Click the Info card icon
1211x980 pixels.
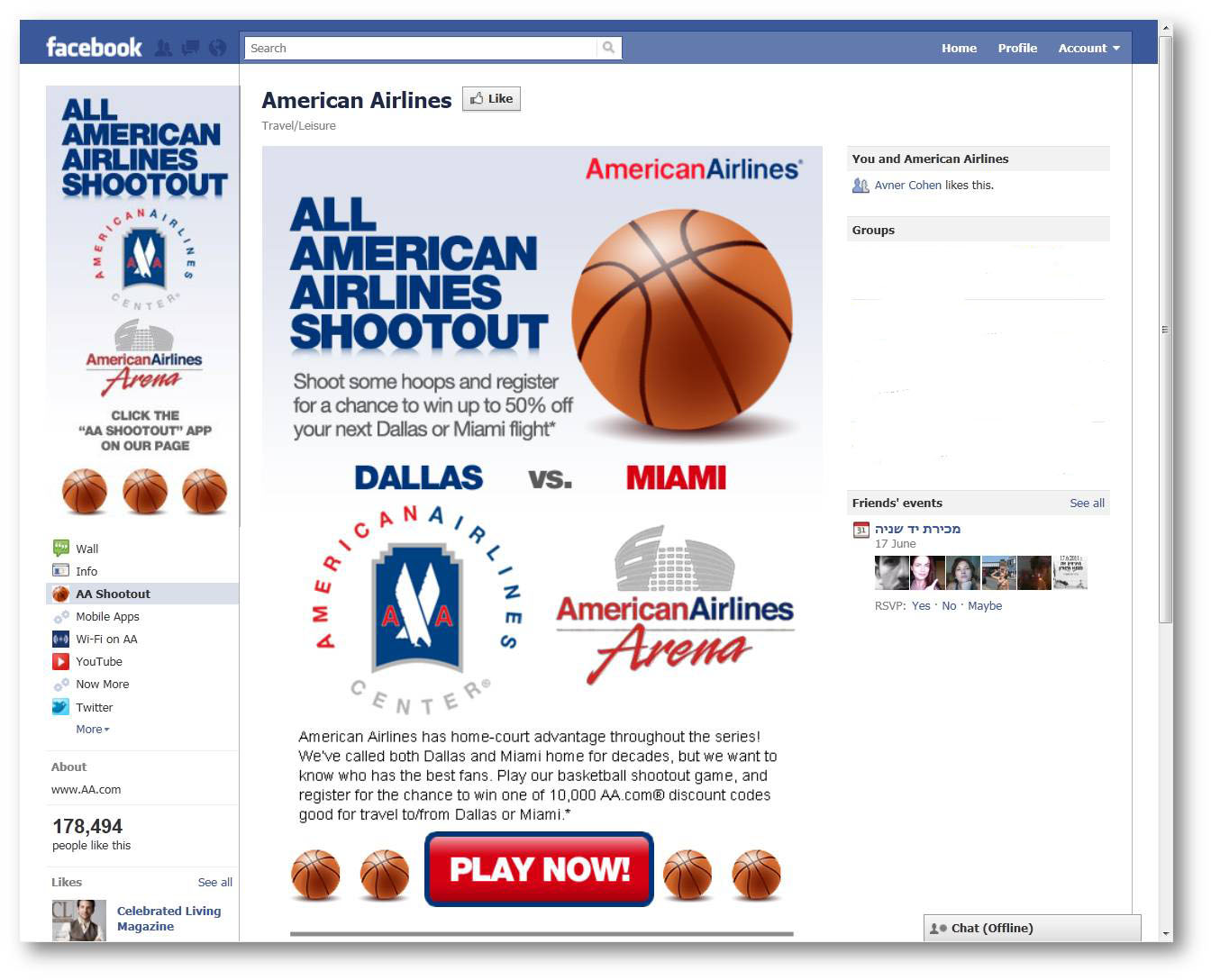coord(61,570)
